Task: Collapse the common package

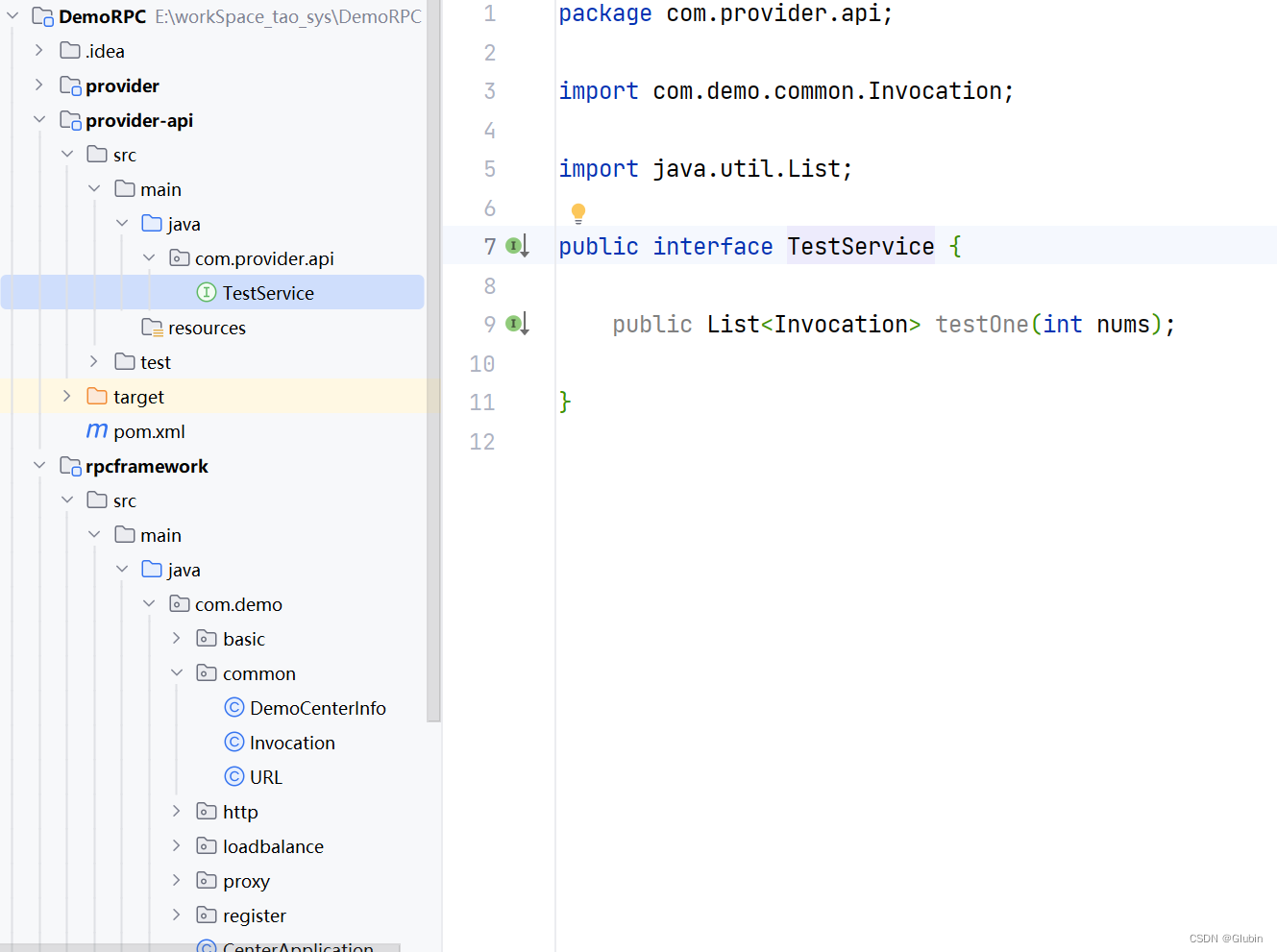Action: 177,672
